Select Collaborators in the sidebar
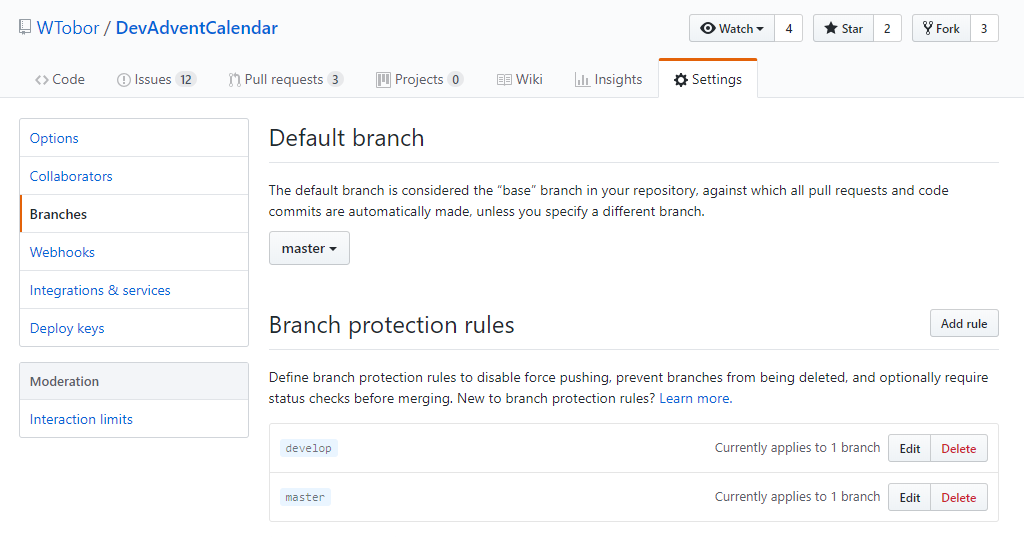 coord(71,176)
